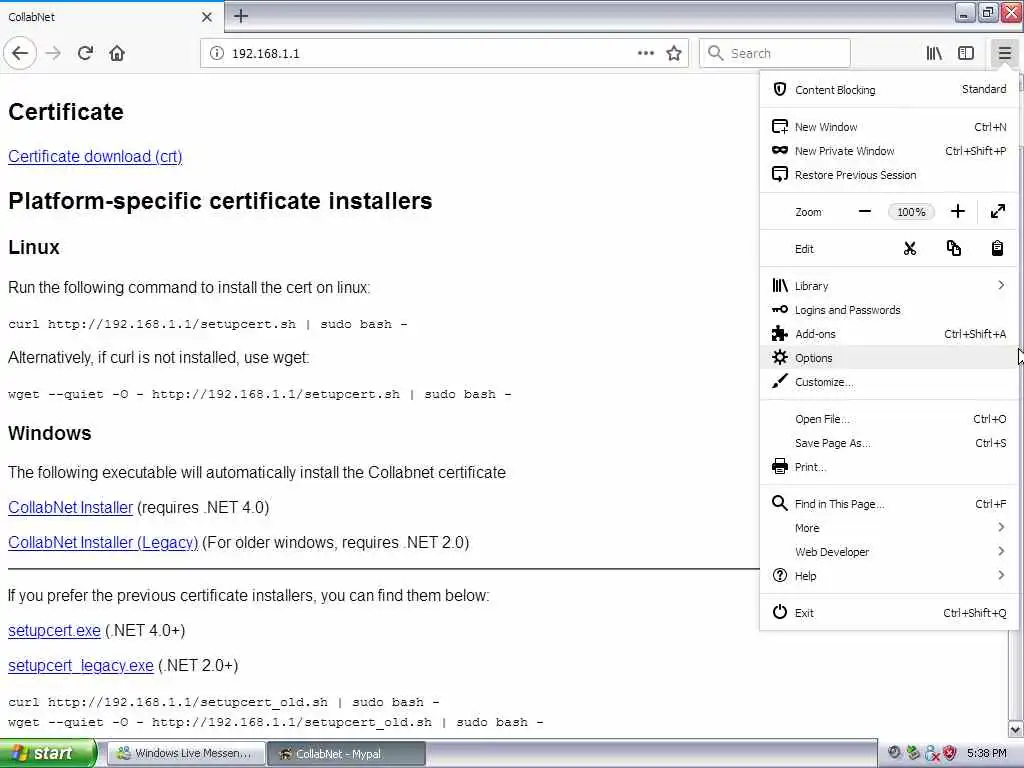Reset zoom via 100% indicator
The image size is (1024, 768).
[x=911, y=212]
